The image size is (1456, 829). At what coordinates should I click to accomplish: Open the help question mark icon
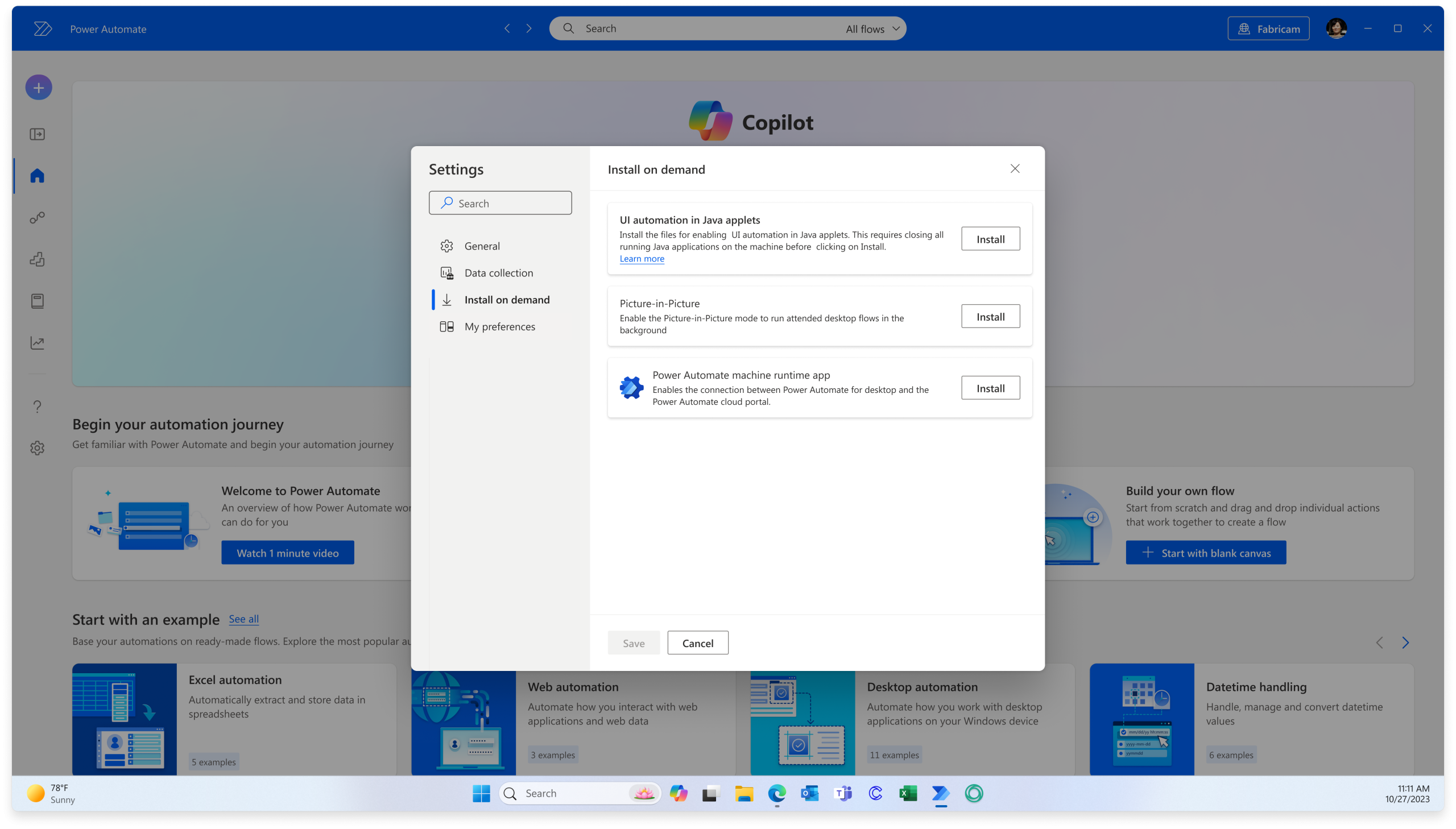38,407
